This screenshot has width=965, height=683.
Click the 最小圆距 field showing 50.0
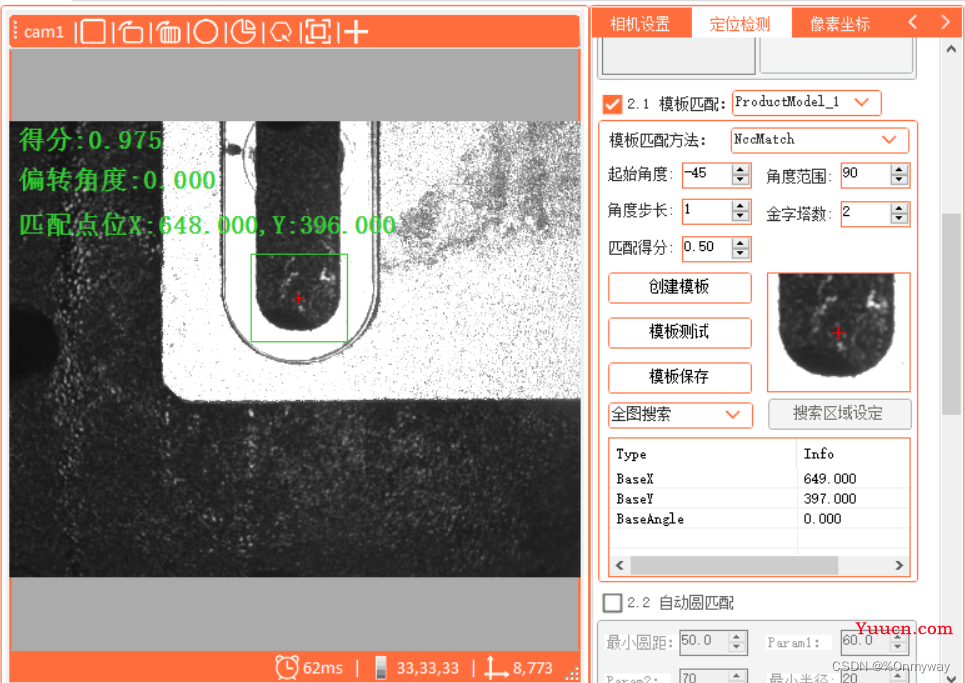(704, 643)
